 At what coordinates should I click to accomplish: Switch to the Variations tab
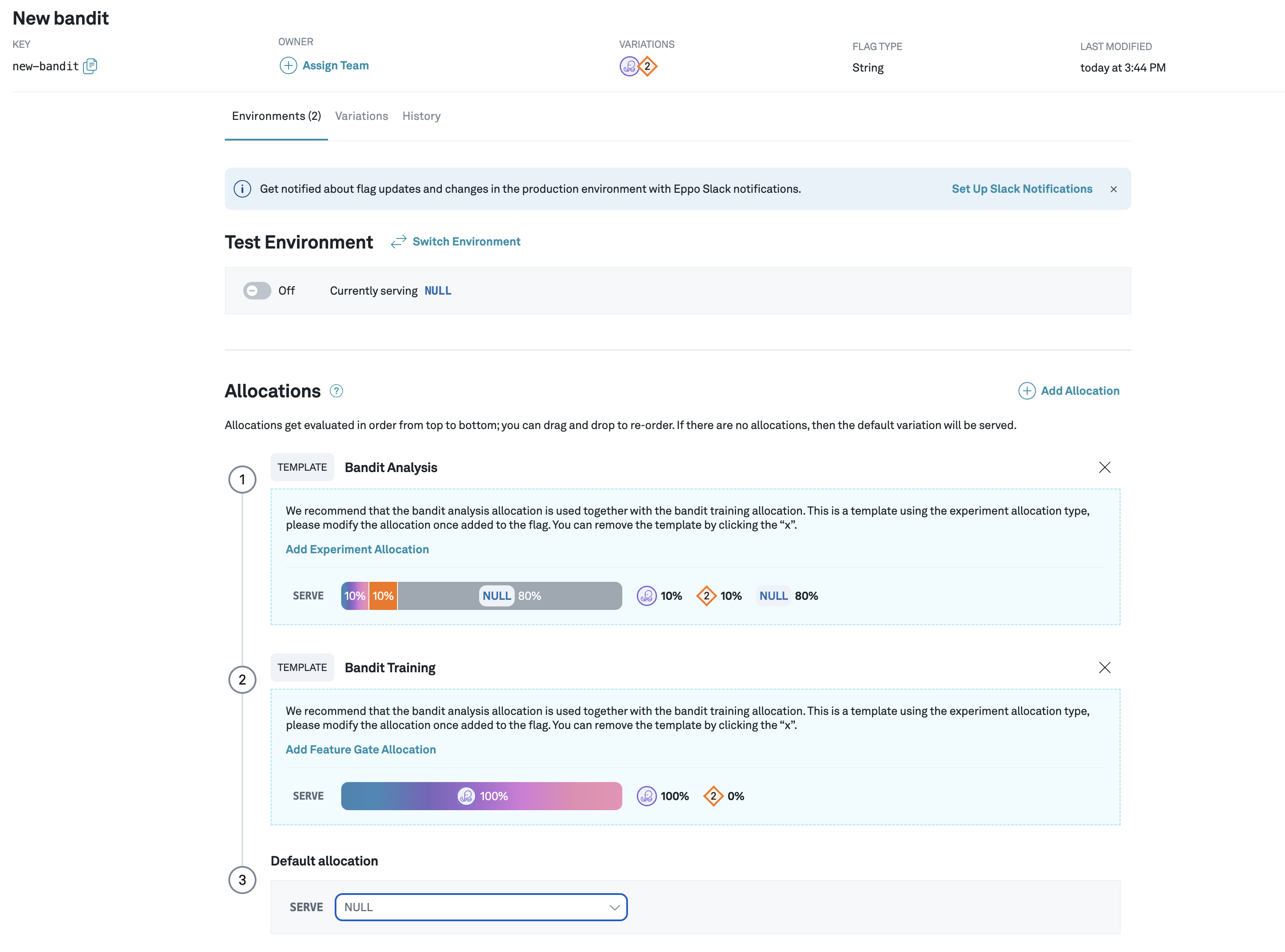[x=361, y=116]
